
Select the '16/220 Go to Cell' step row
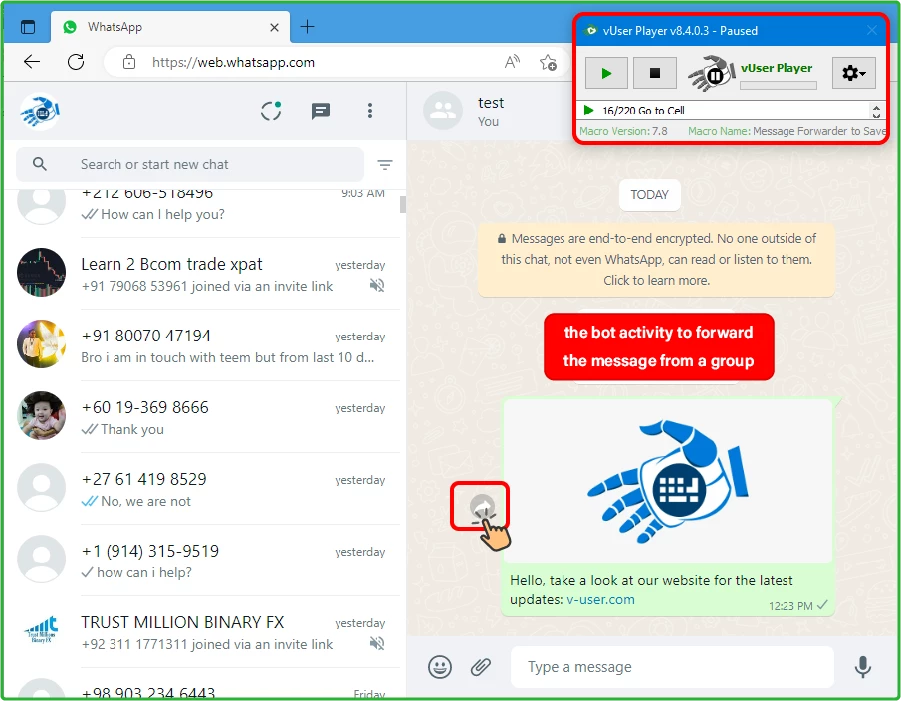point(724,110)
